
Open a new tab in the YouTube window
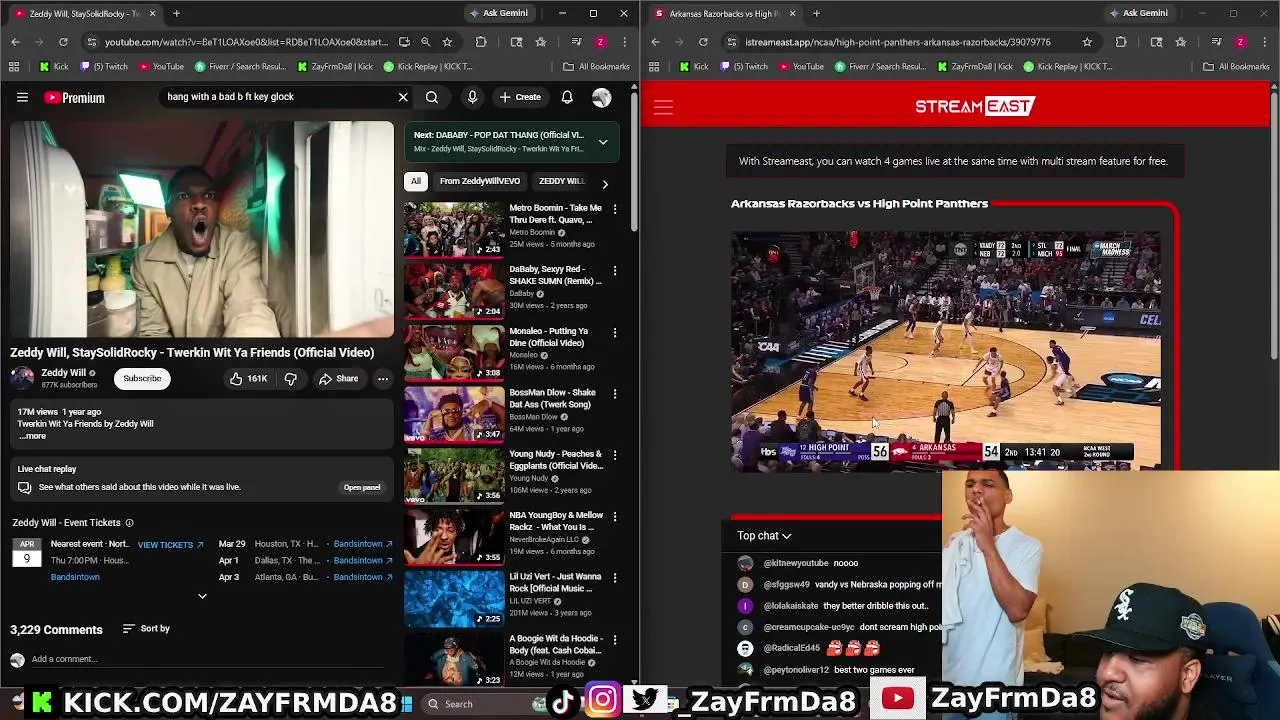click(x=176, y=14)
